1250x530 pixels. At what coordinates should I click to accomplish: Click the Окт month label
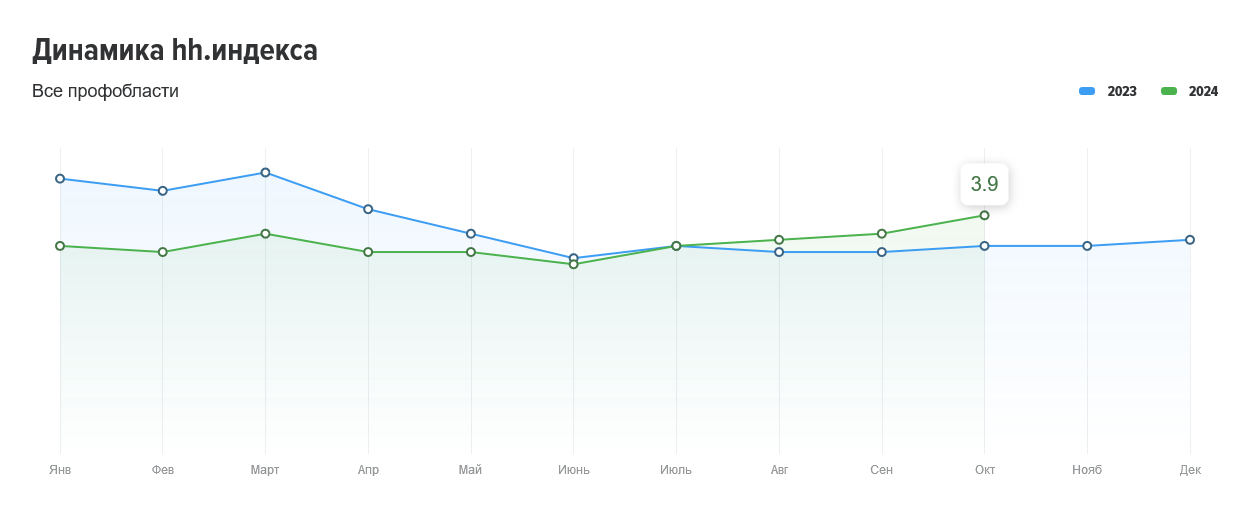985,470
